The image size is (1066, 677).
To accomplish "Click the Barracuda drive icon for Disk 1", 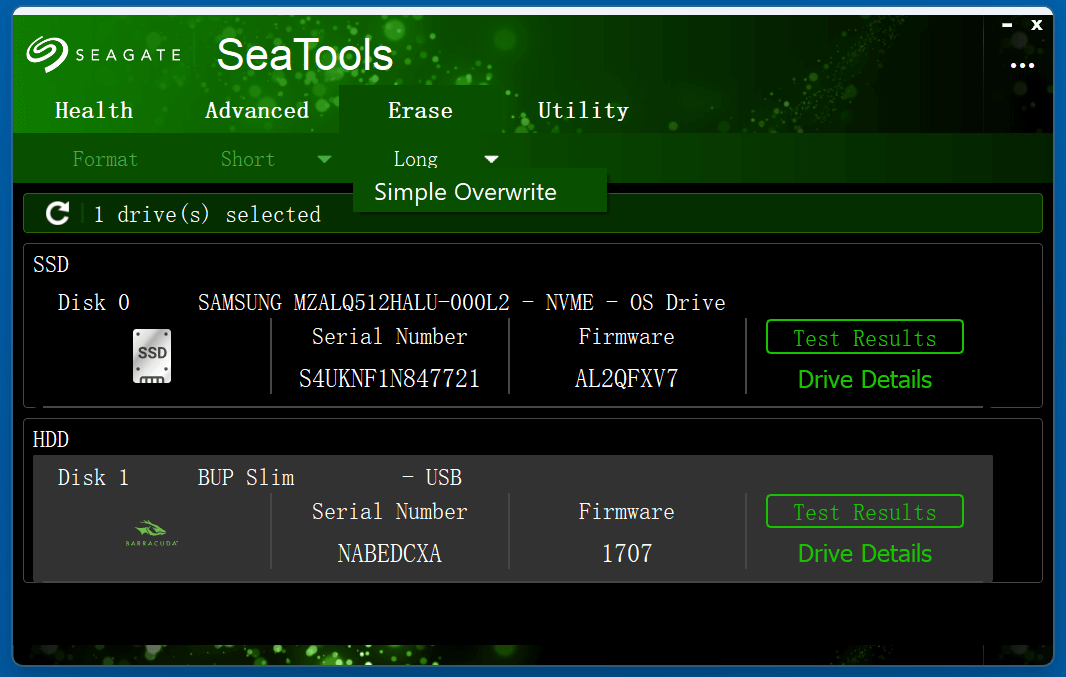I will coord(152,533).
